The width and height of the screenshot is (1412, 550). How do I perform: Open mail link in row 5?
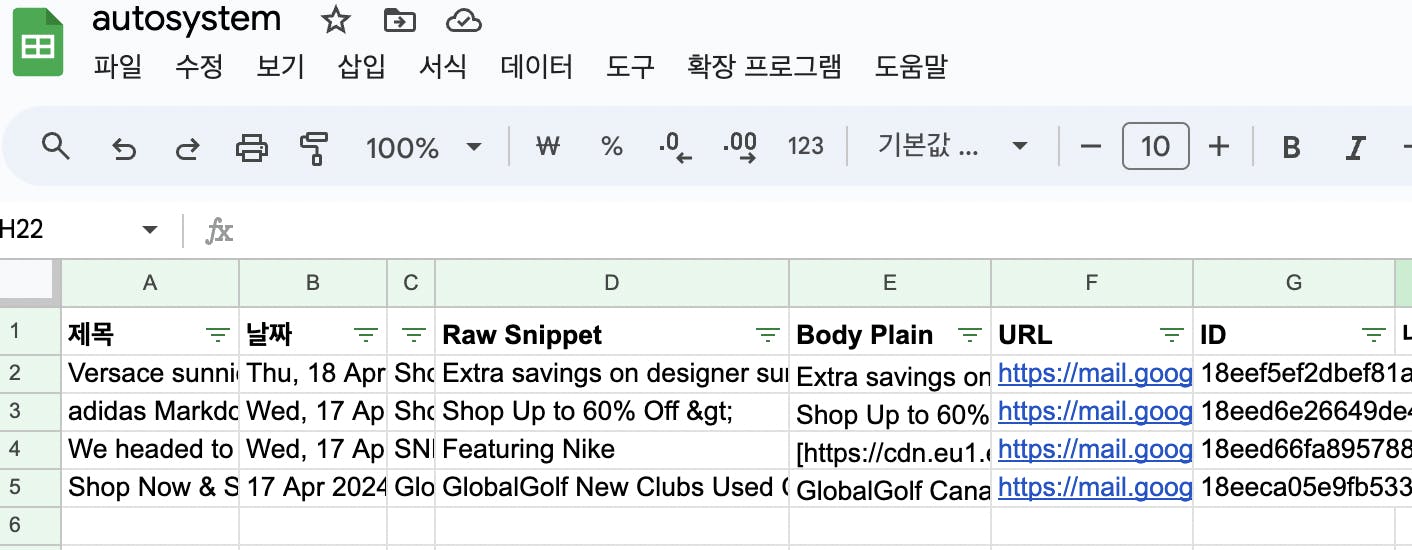[1095, 488]
